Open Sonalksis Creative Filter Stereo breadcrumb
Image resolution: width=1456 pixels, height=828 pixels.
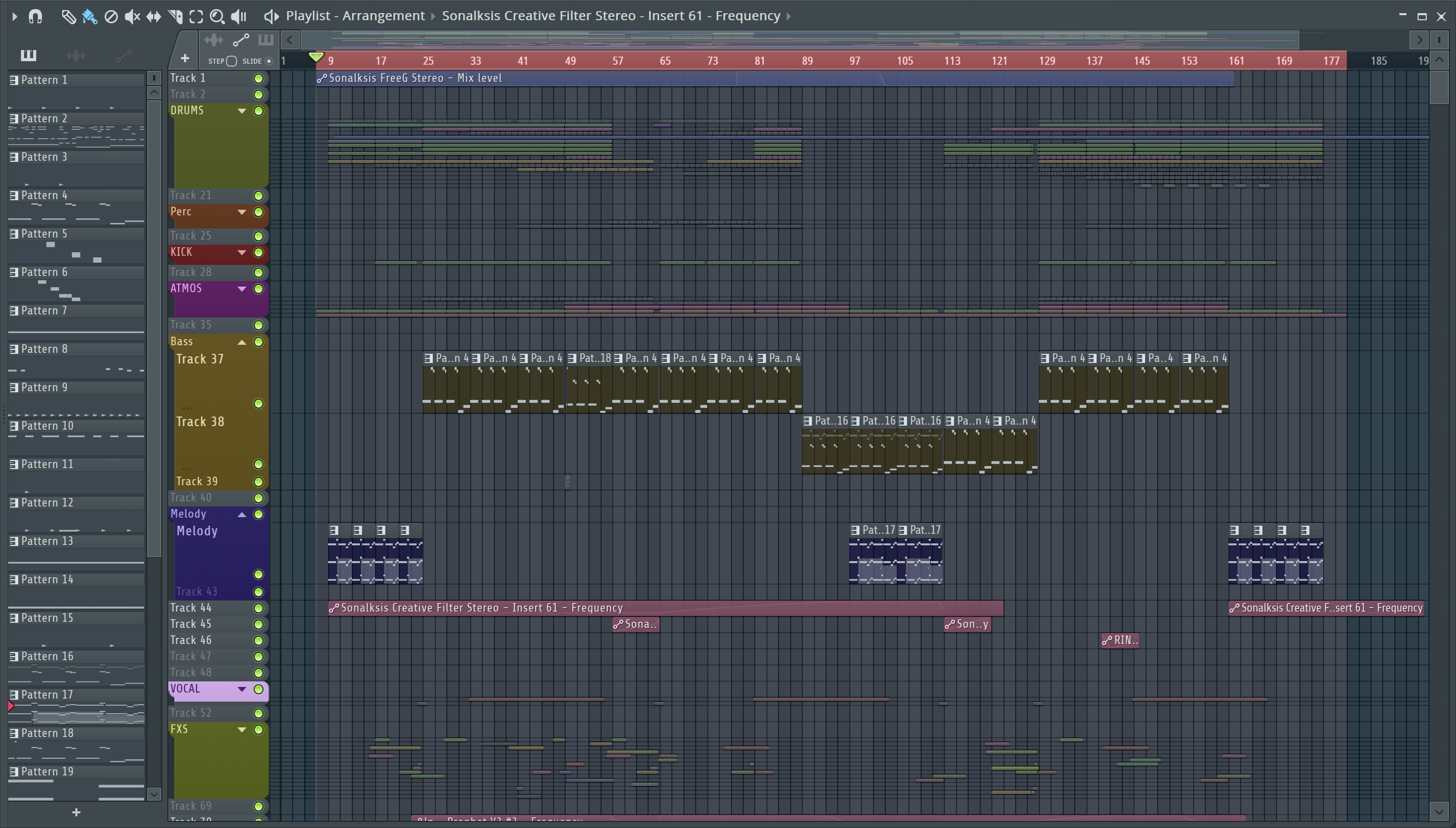pyautogui.click(x=611, y=16)
